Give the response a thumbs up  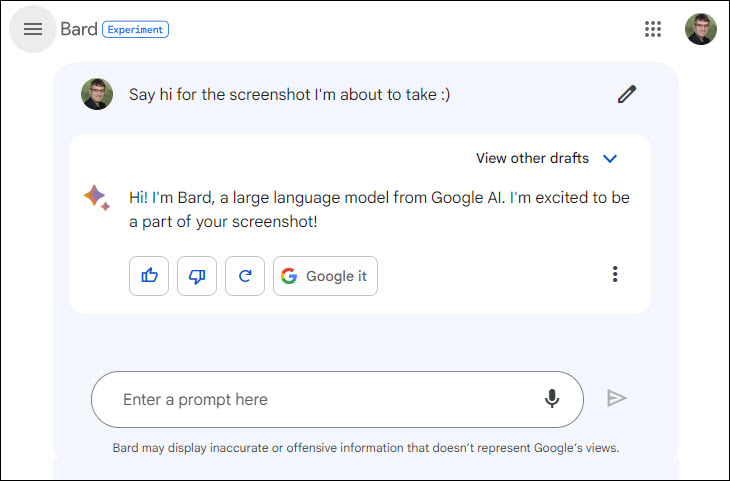[149, 276]
